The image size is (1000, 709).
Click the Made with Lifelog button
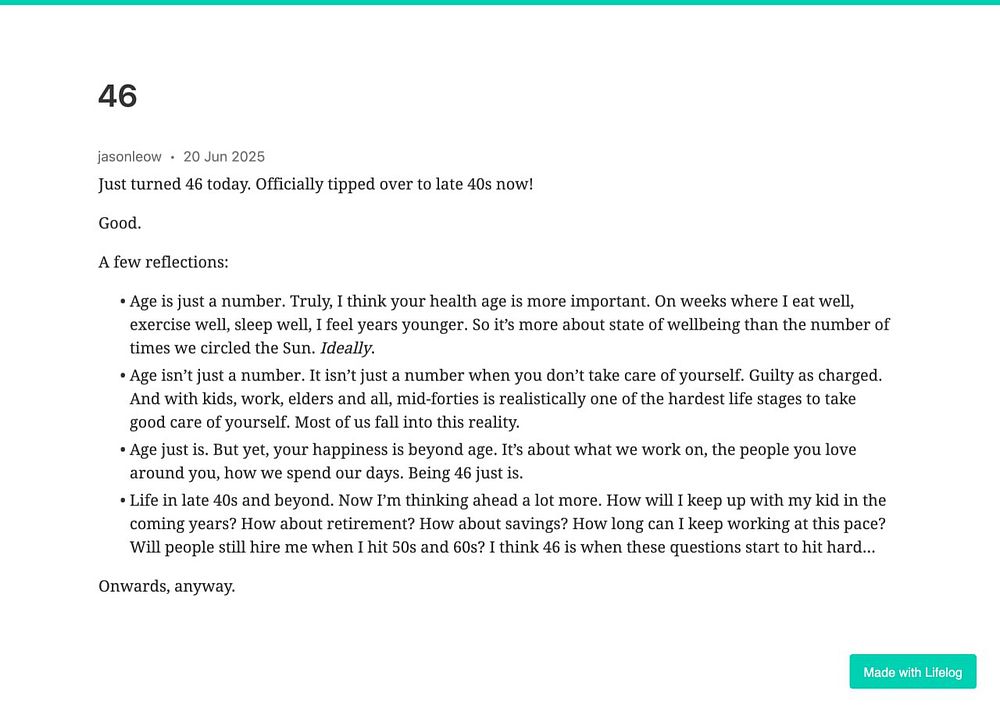pyautogui.click(x=913, y=671)
